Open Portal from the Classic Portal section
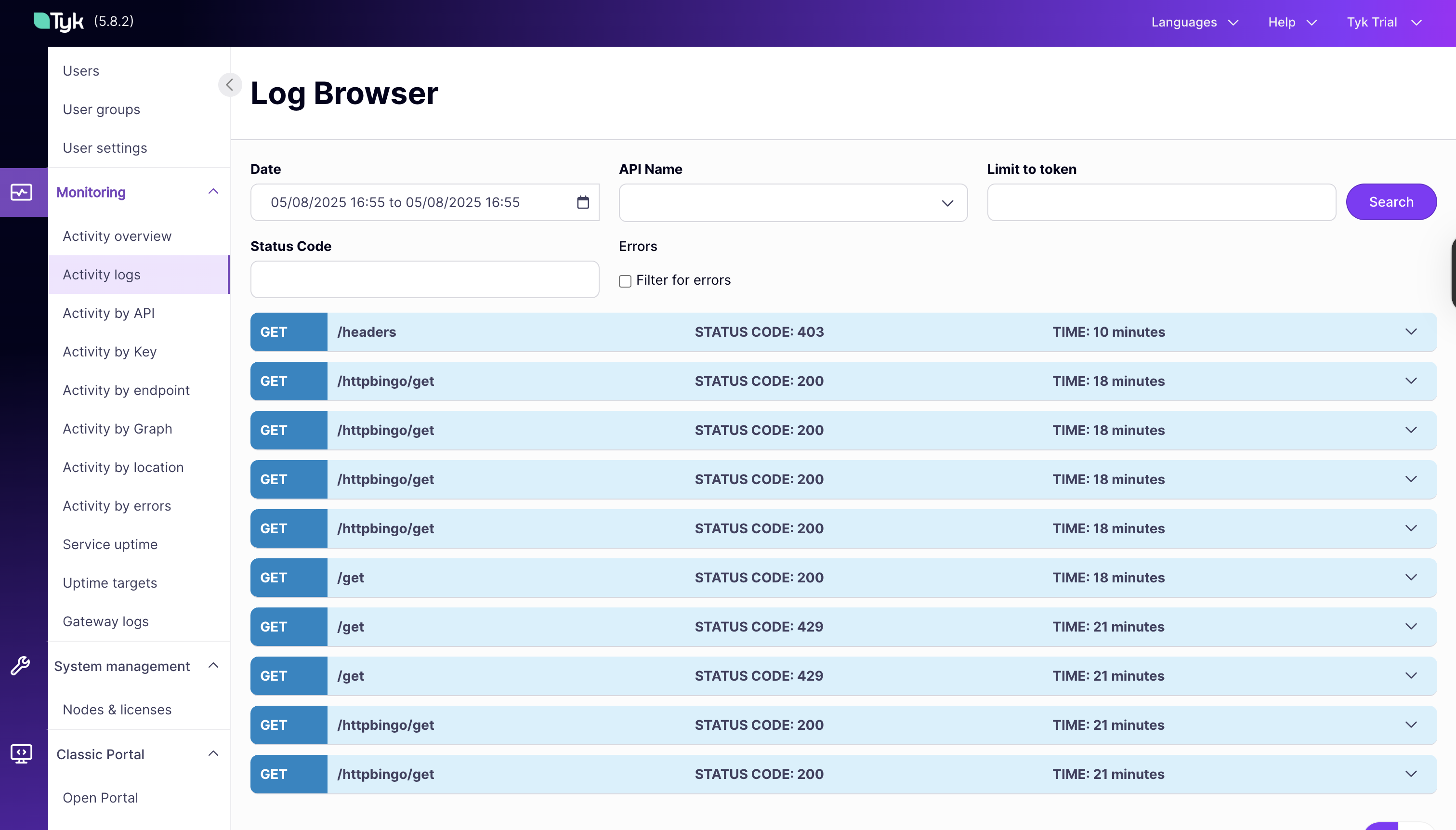The image size is (1456, 830). coord(100,798)
